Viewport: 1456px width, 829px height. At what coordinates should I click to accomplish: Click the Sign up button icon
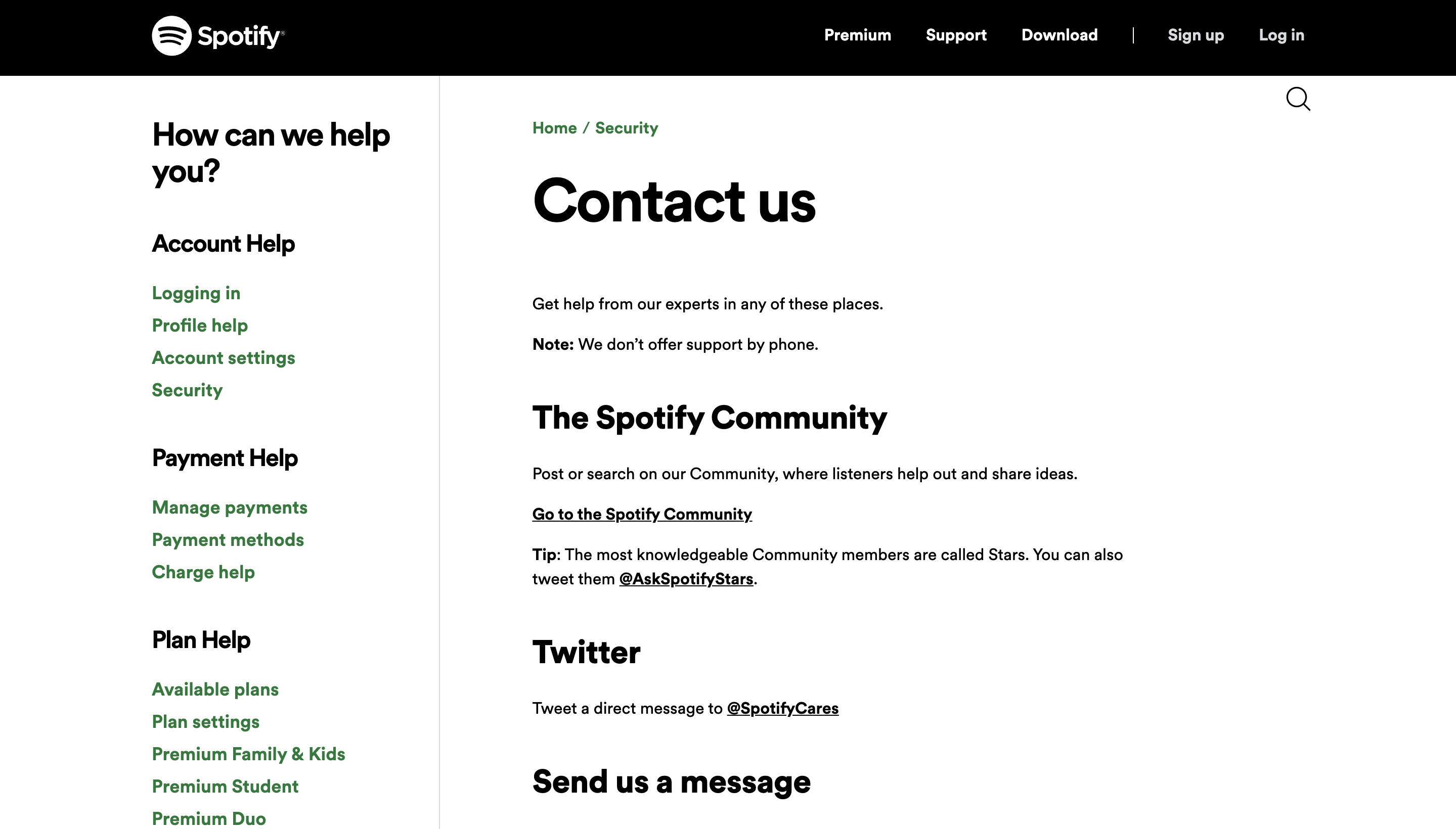pyautogui.click(x=1195, y=35)
